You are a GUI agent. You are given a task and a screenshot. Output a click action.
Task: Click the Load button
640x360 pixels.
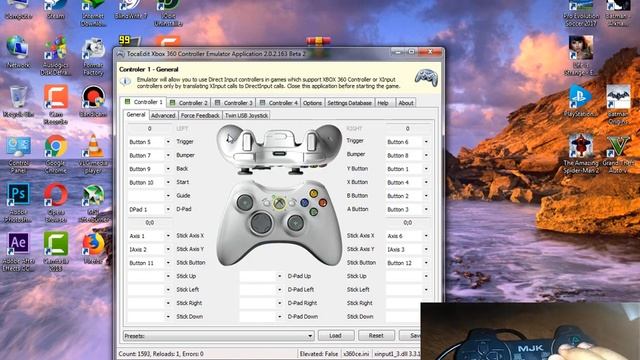(x=336, y=336)
